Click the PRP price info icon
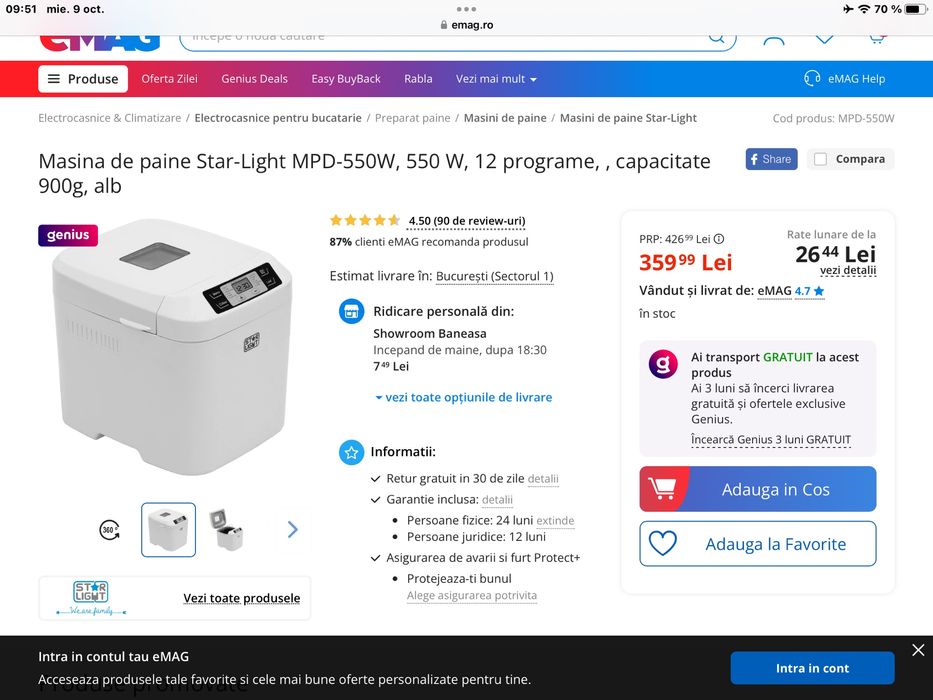Viewport: 933px width, 700px height. coord(719,239)
